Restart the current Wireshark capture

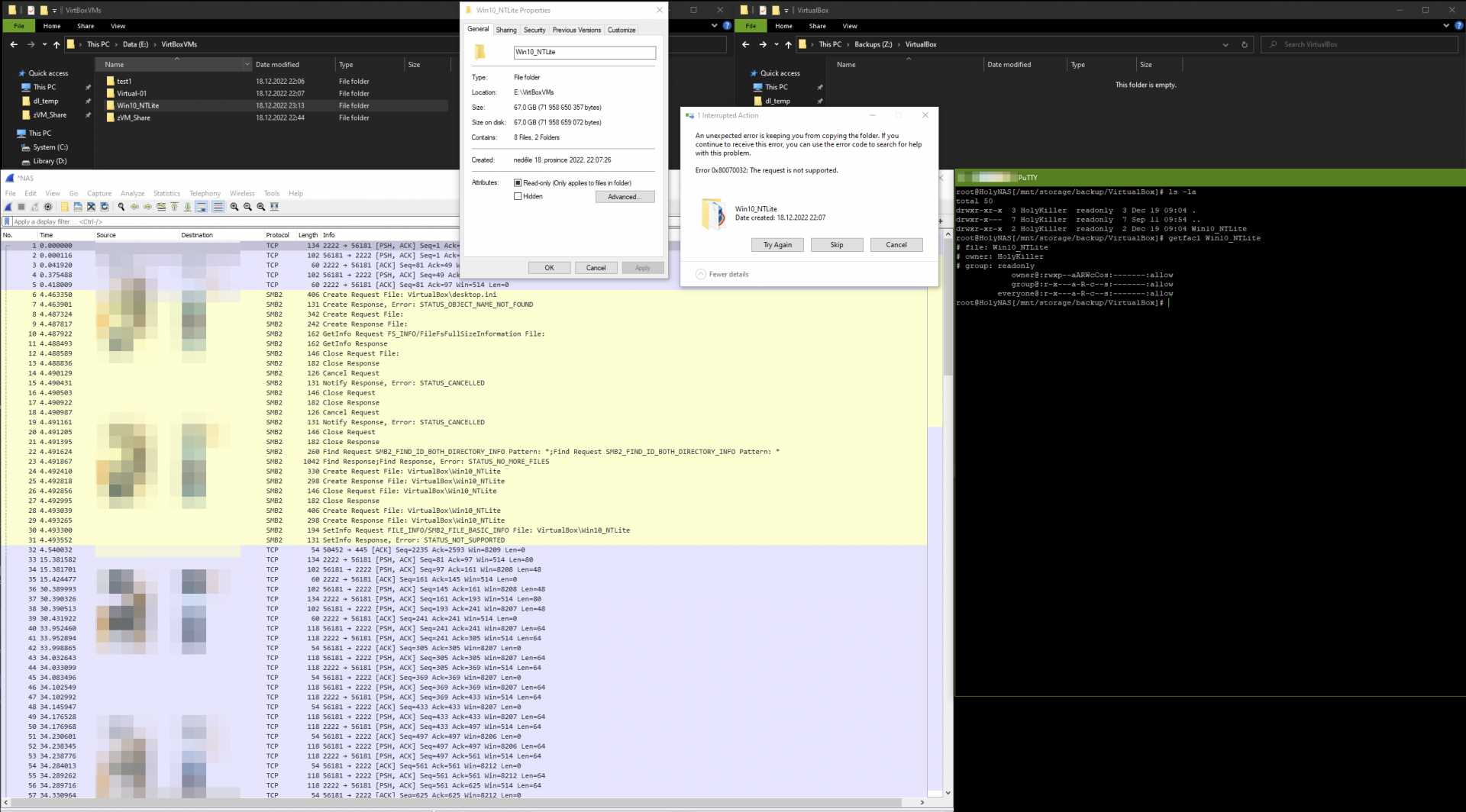(34, 207)
